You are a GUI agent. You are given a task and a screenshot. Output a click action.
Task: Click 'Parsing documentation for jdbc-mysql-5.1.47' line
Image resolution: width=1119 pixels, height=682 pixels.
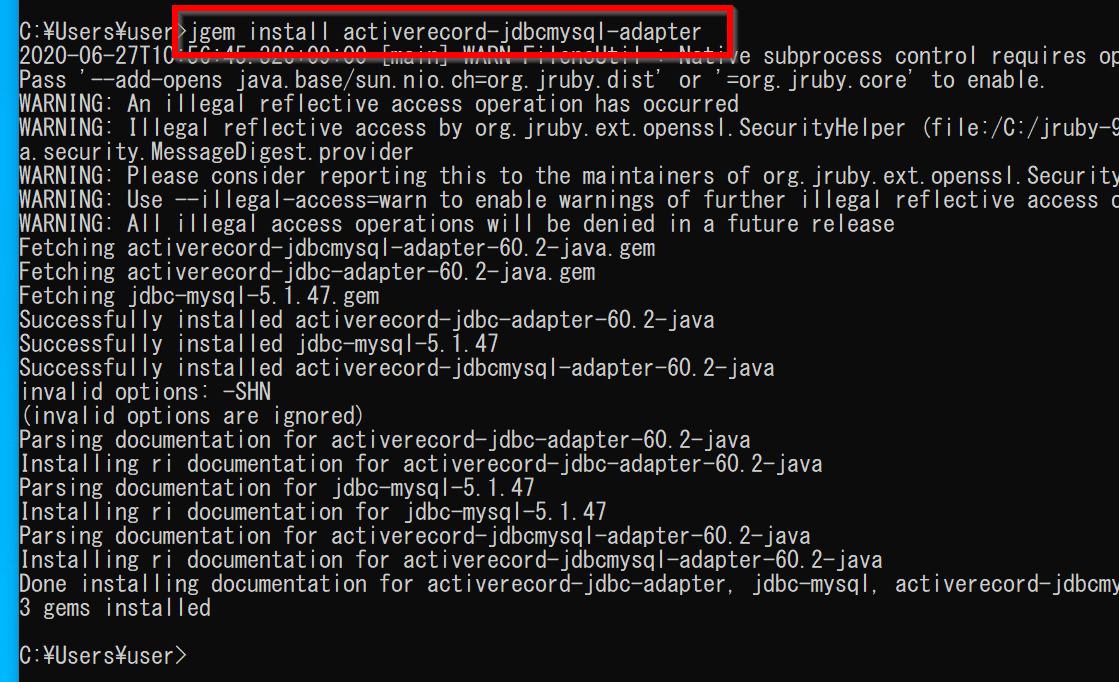tap(277, 488)
